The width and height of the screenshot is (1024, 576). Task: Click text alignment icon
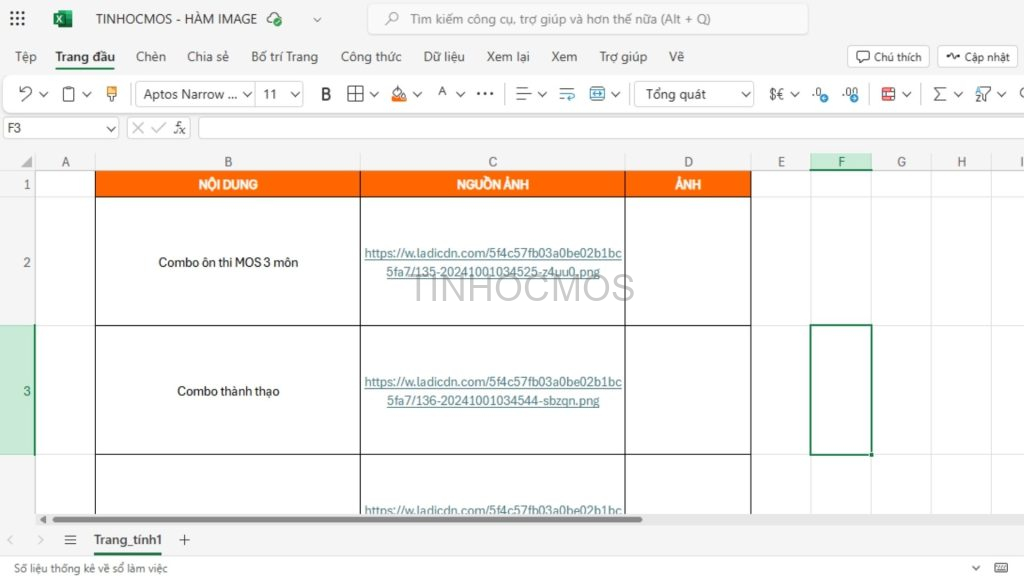click(x=523, y=94)
